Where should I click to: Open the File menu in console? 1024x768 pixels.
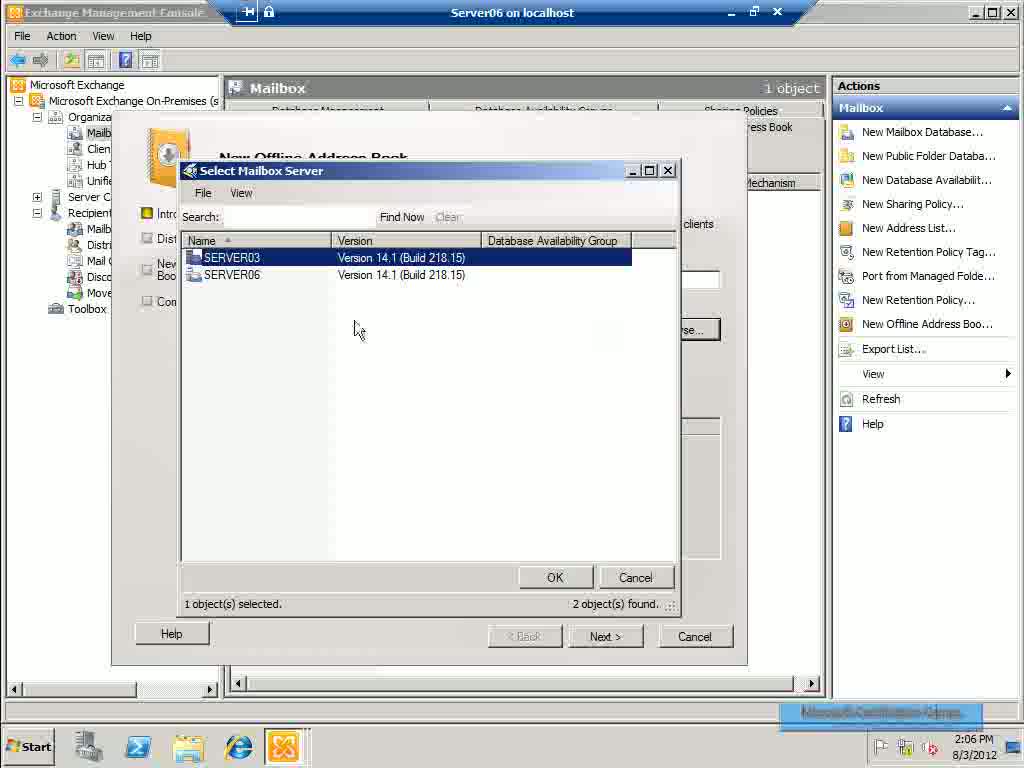coord(22,36)
